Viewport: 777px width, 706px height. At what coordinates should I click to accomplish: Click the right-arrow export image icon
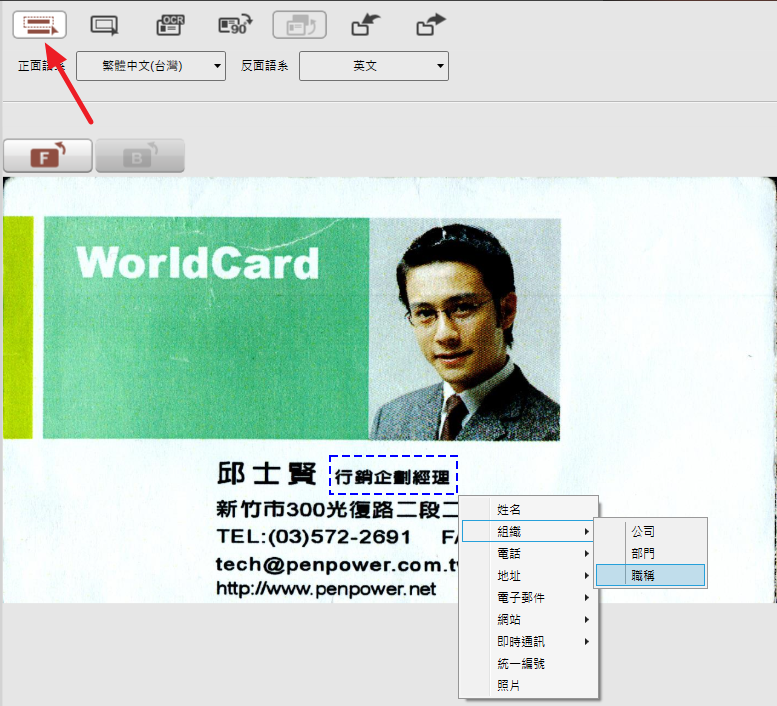click(431, 25)
